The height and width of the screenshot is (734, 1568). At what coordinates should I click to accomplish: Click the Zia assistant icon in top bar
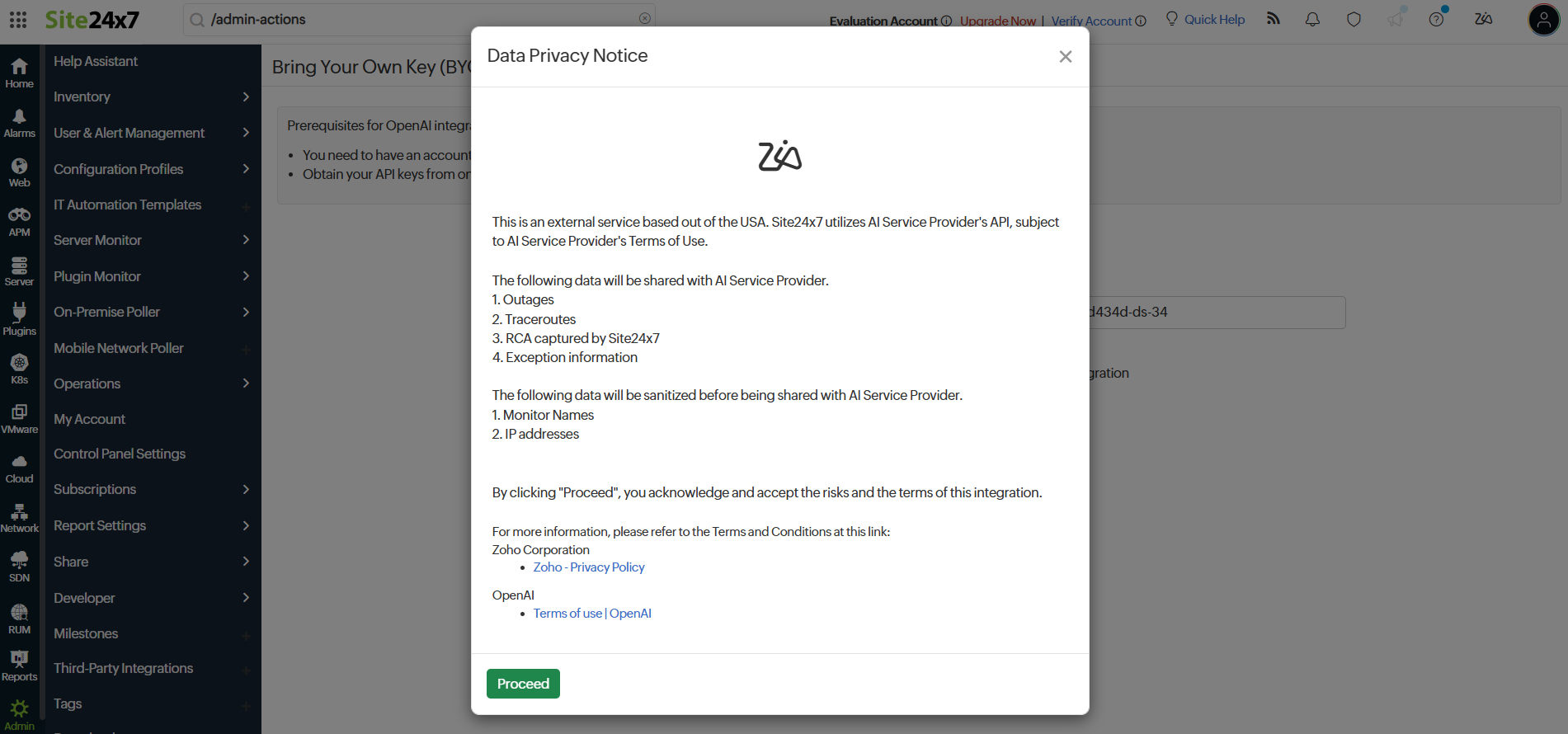[1482, 19]
